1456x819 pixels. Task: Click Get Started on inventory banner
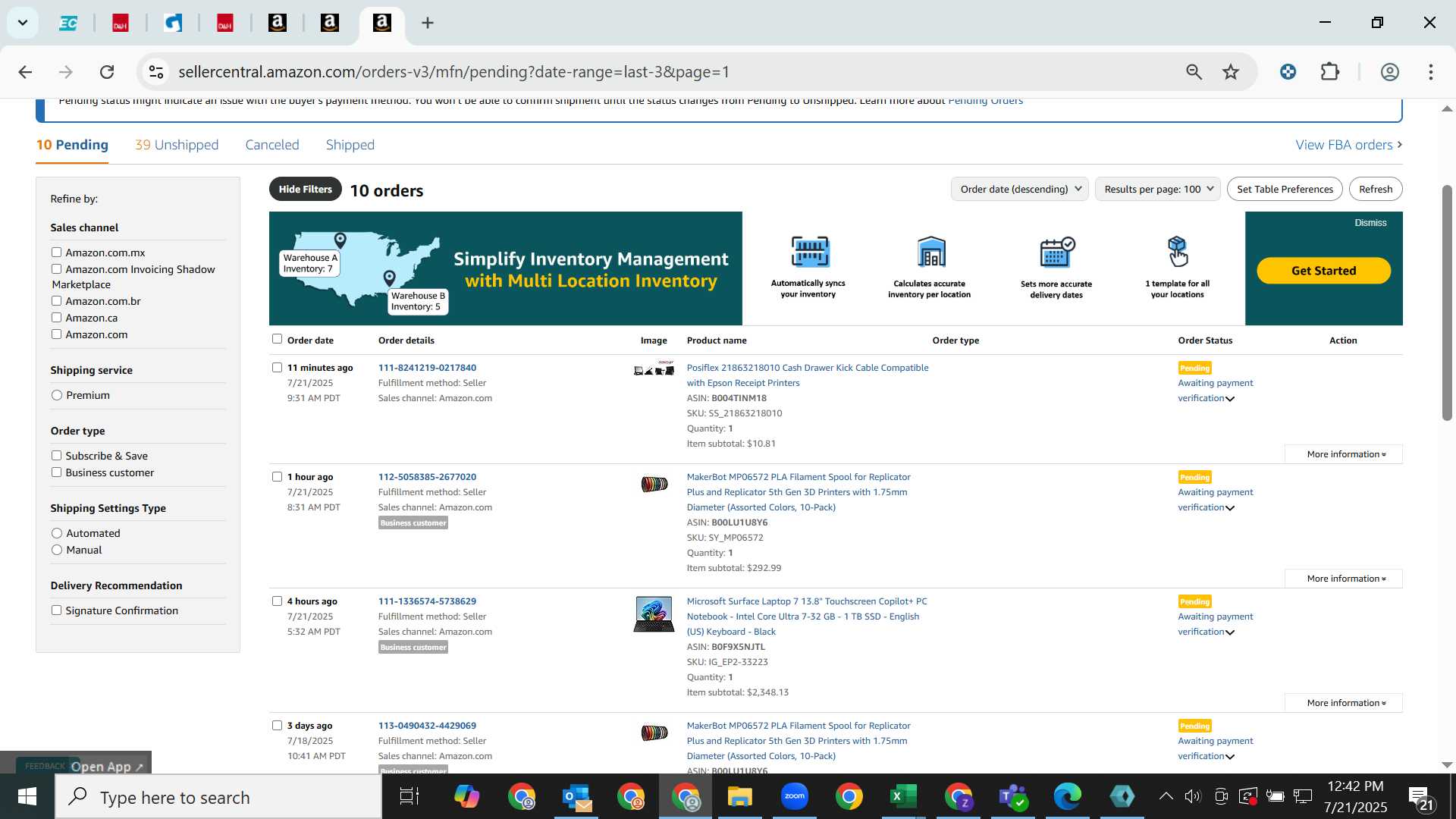point(1323,271)
